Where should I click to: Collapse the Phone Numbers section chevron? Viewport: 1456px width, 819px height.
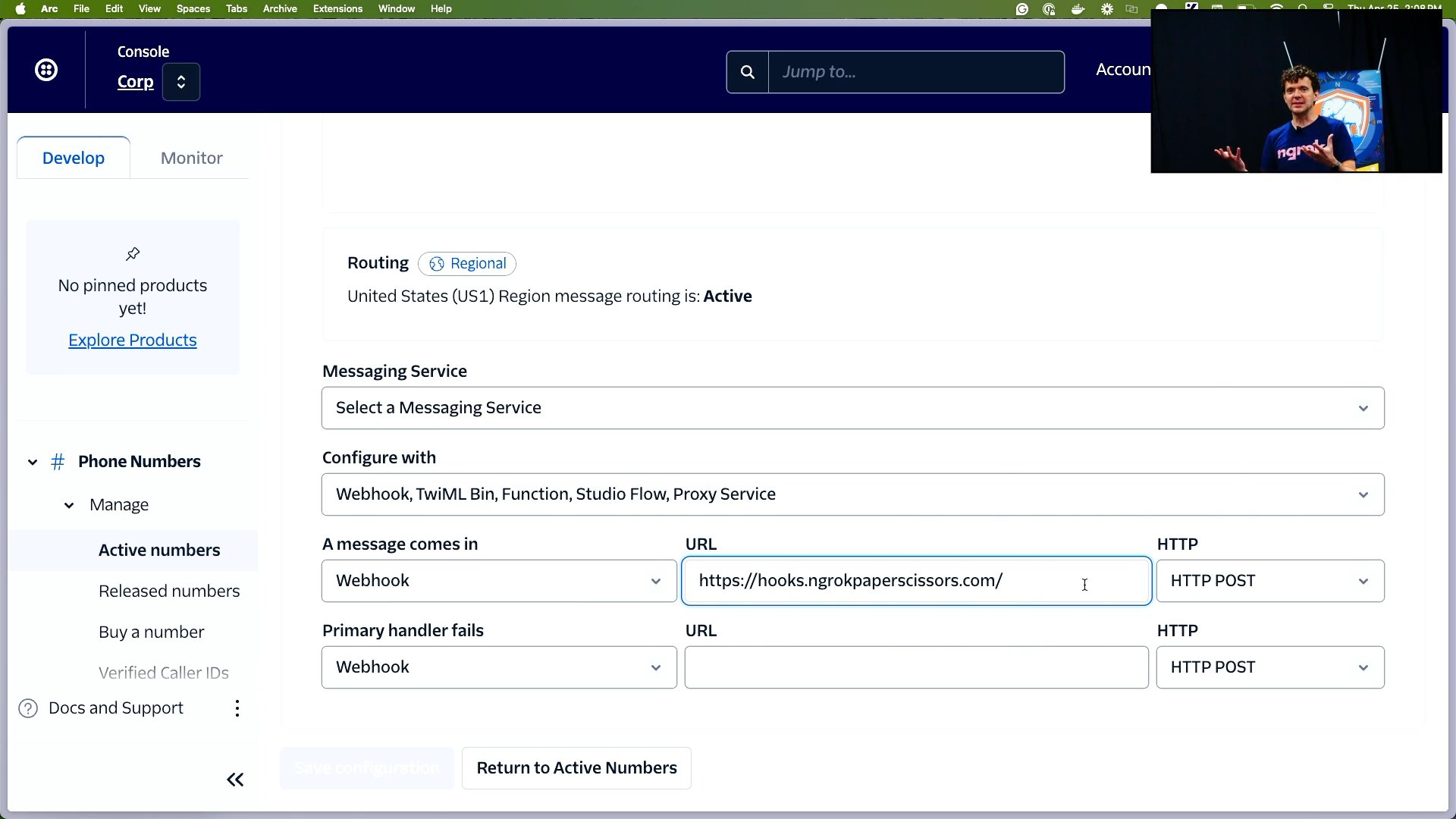click(x=33, y=462)
